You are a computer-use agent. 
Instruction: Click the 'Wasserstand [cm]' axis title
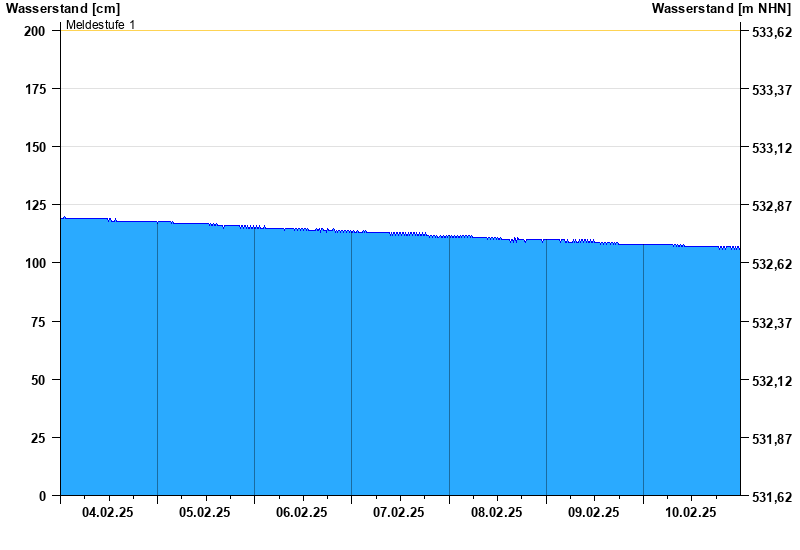62,9
